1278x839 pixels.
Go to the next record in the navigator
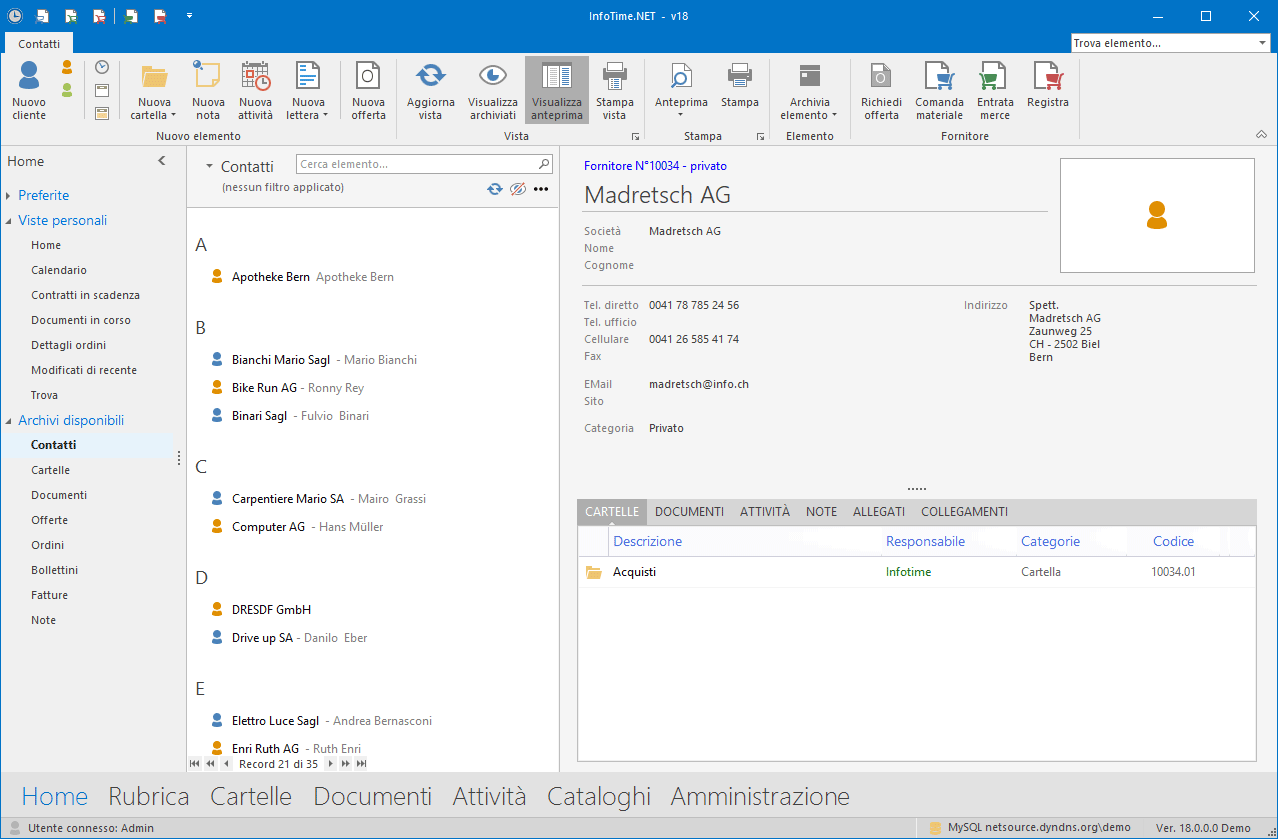[x=330, y=764]
